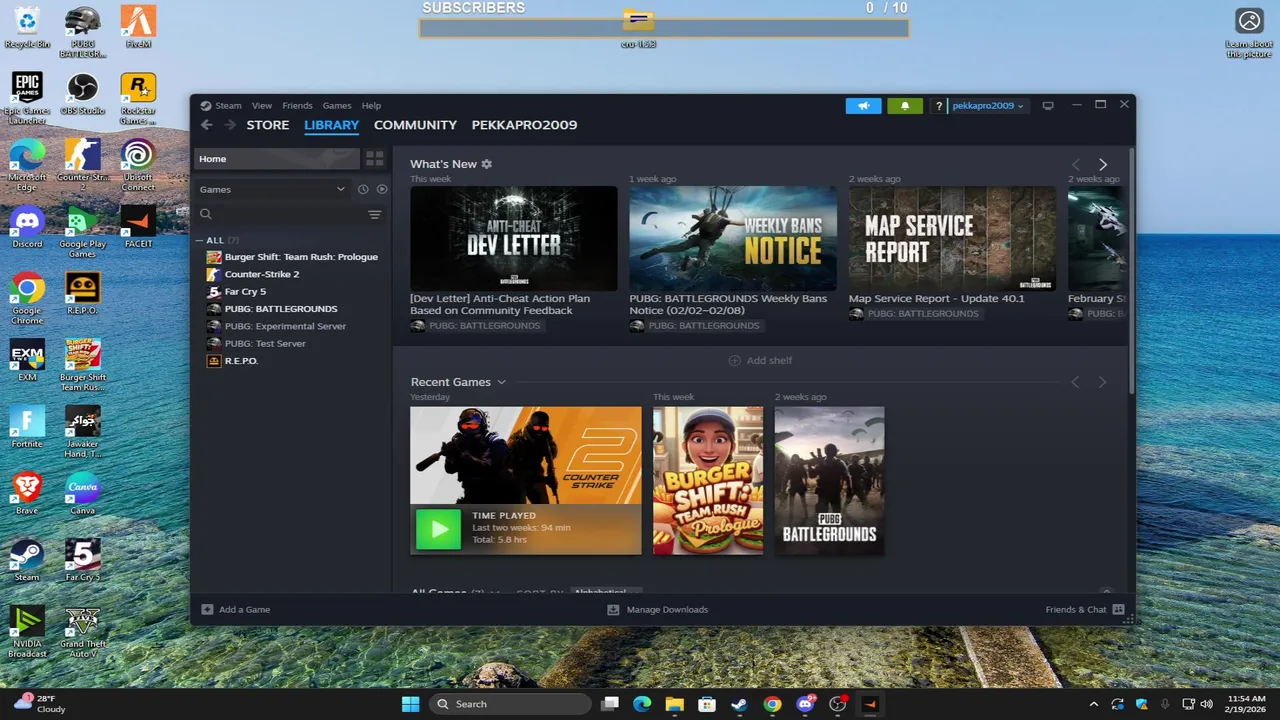The width and height of the screenshot is (1280, 720).
Task: Go to the STORE tab
Action: (x=268, y=125)
